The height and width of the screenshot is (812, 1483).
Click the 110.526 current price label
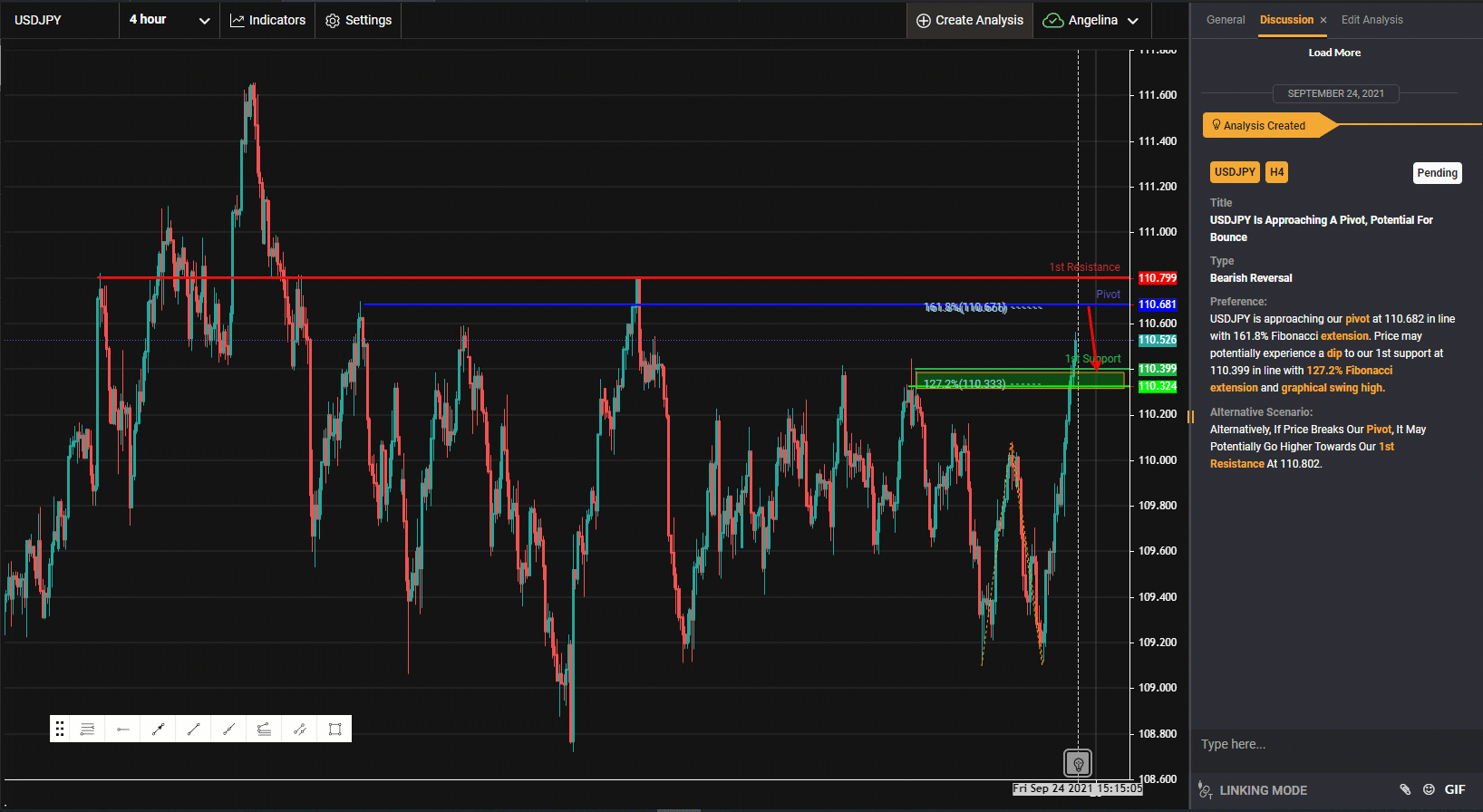click(1158, 340)
